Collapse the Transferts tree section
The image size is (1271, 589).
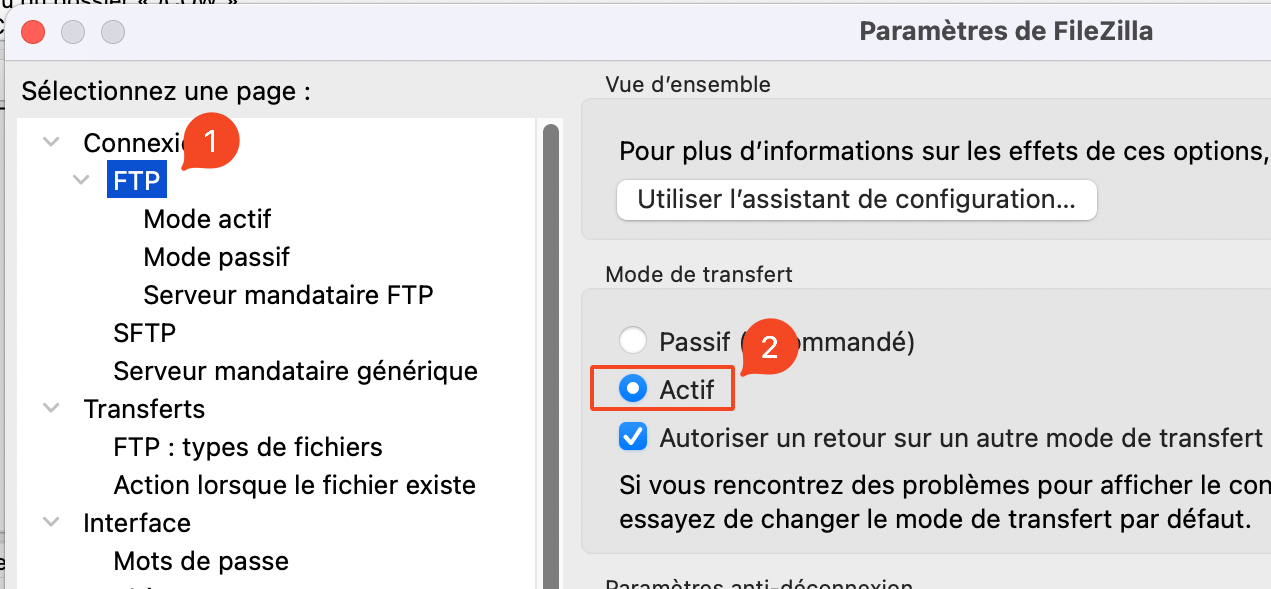pyautogui.click(x=51, y=409)
